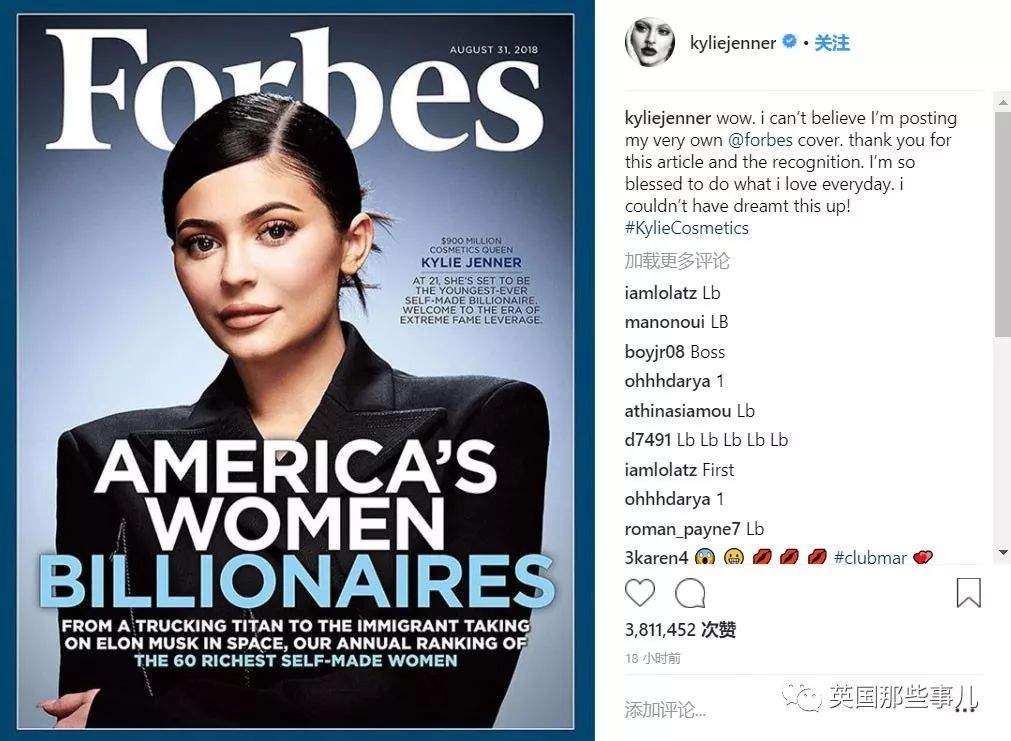Click the scrollbar down arrow in comments
This screenshot has height=741, width=1011.
point(1003,553)
